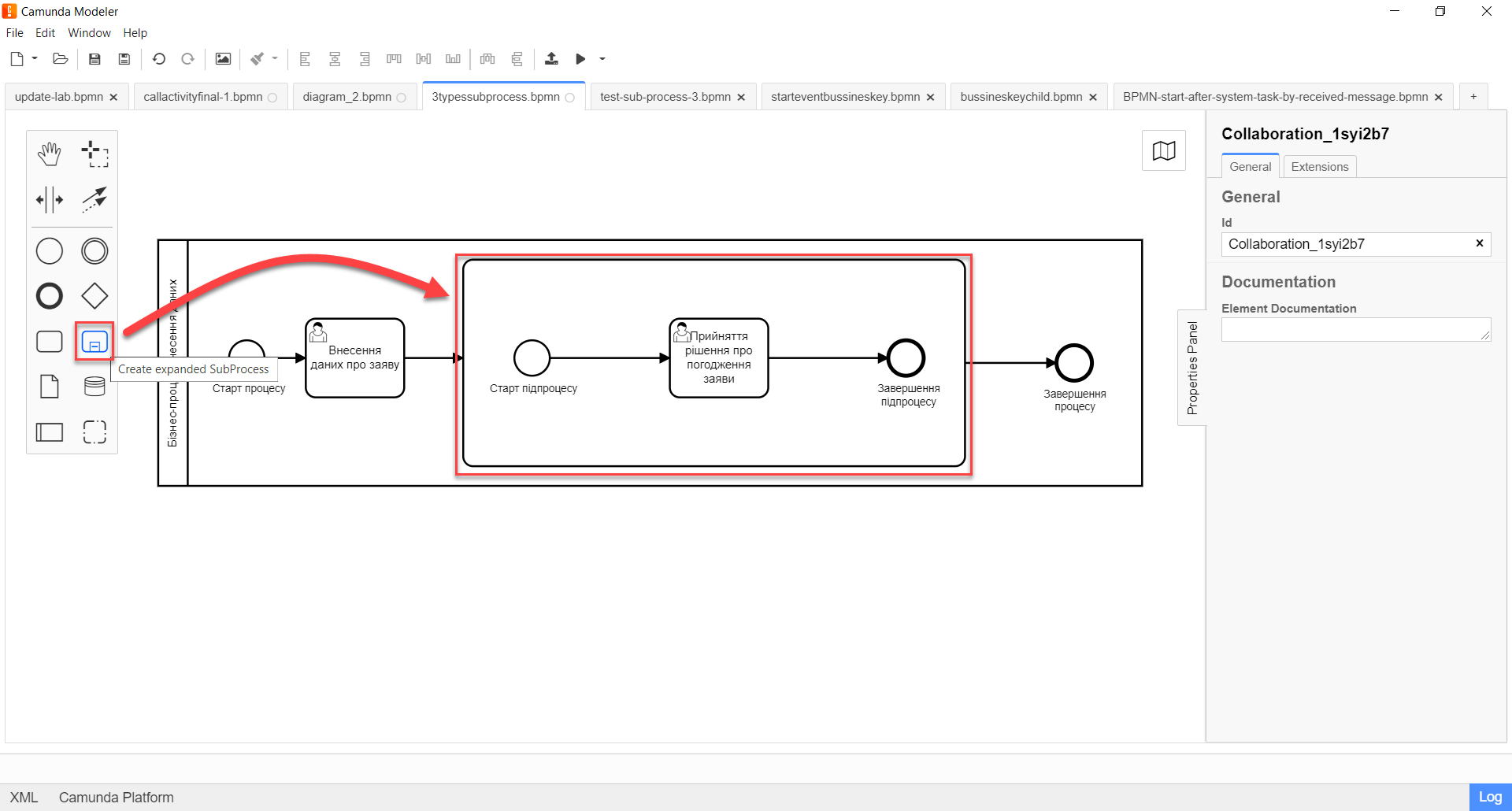This screenshot has height=811, width=1512.
Task: Activate the hand tool in palette
Action: (50, 154)
